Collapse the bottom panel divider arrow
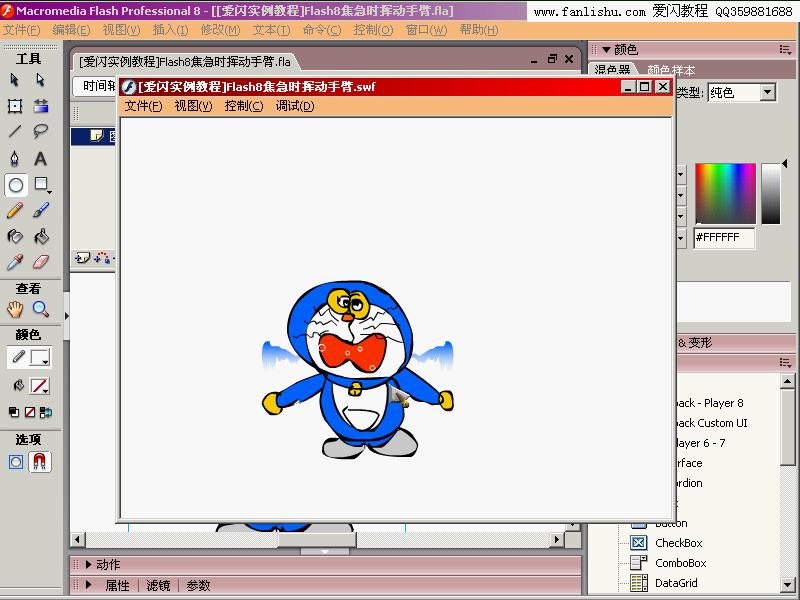This screenshot has height=600, width=800. (325, 552)
